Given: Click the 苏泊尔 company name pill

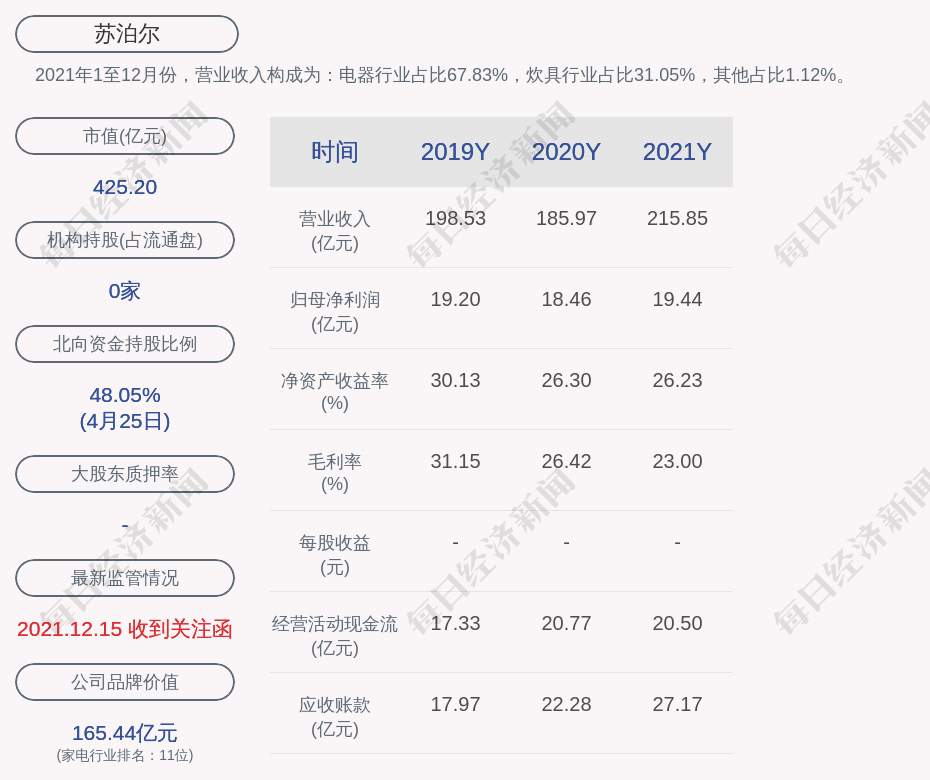Looking at the screenshot, I should (127, 34).
